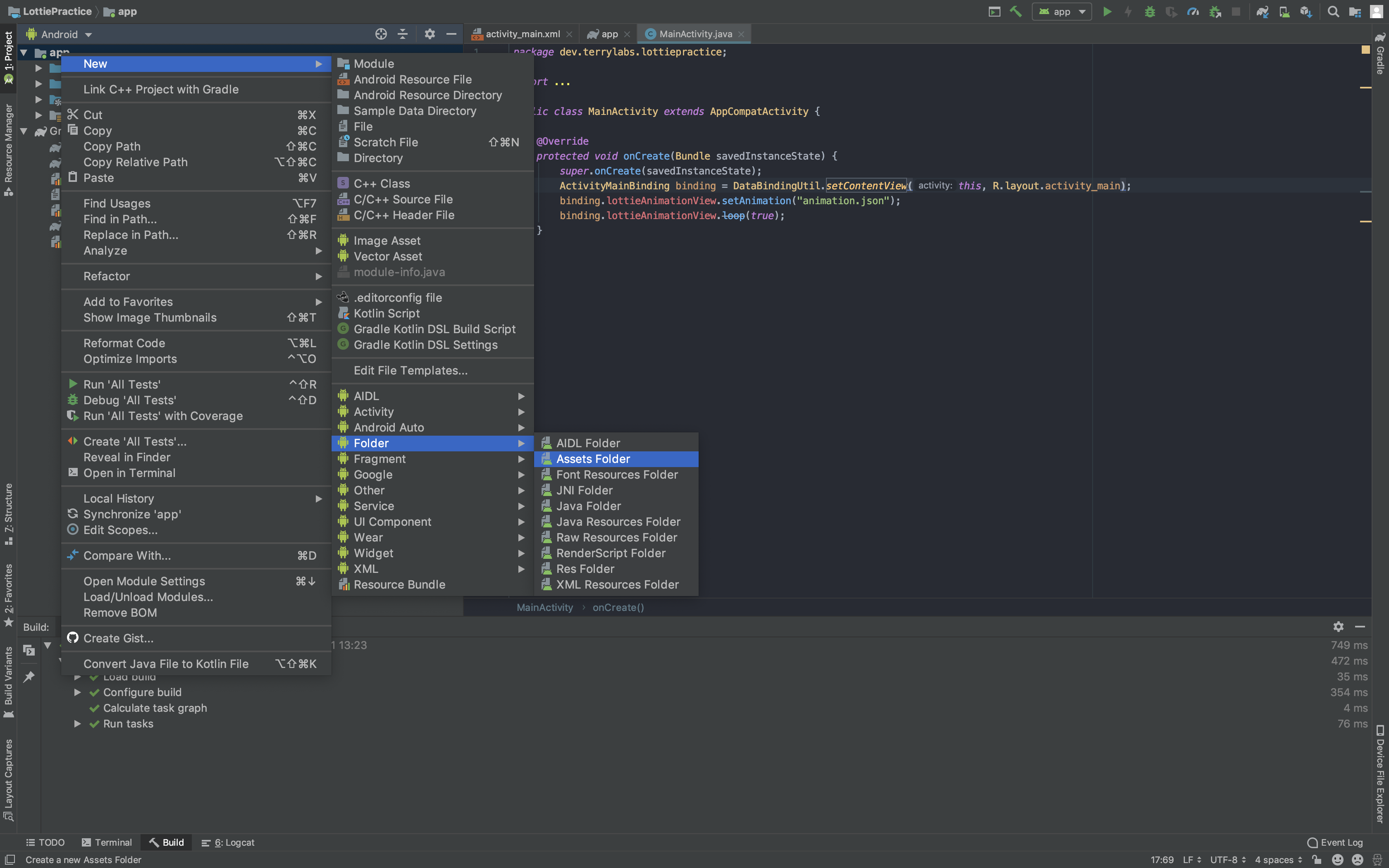Open the Profiler gauge icon

click(x=1193, y=12)
